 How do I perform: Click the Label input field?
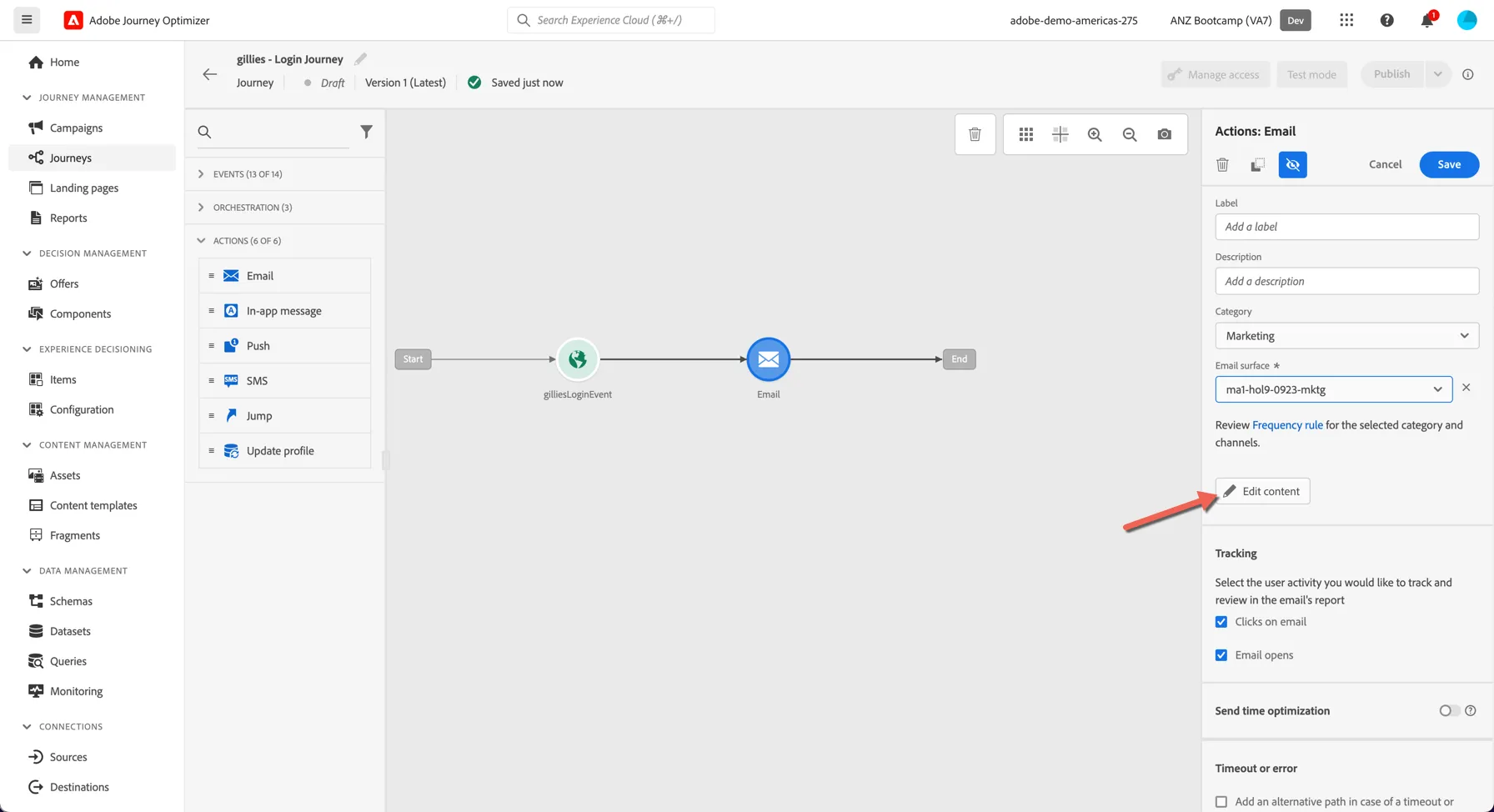point(1346,227)
